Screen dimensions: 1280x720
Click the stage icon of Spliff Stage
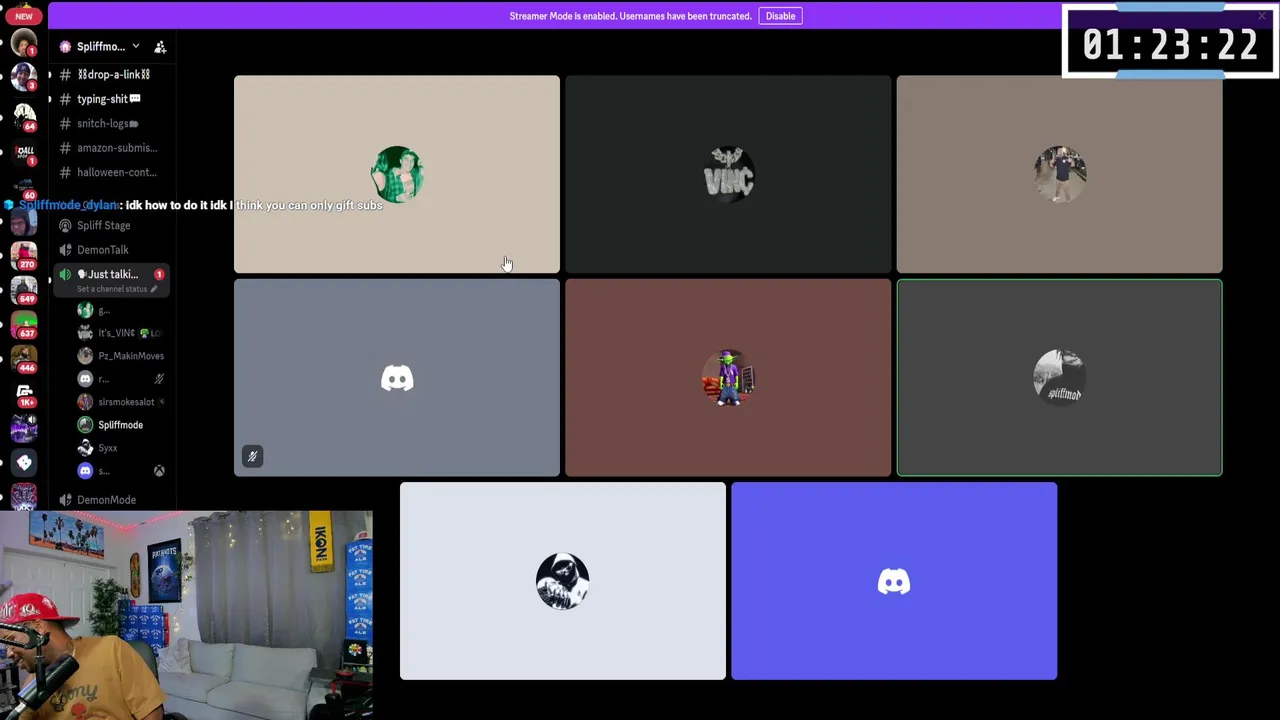(65, 226)
